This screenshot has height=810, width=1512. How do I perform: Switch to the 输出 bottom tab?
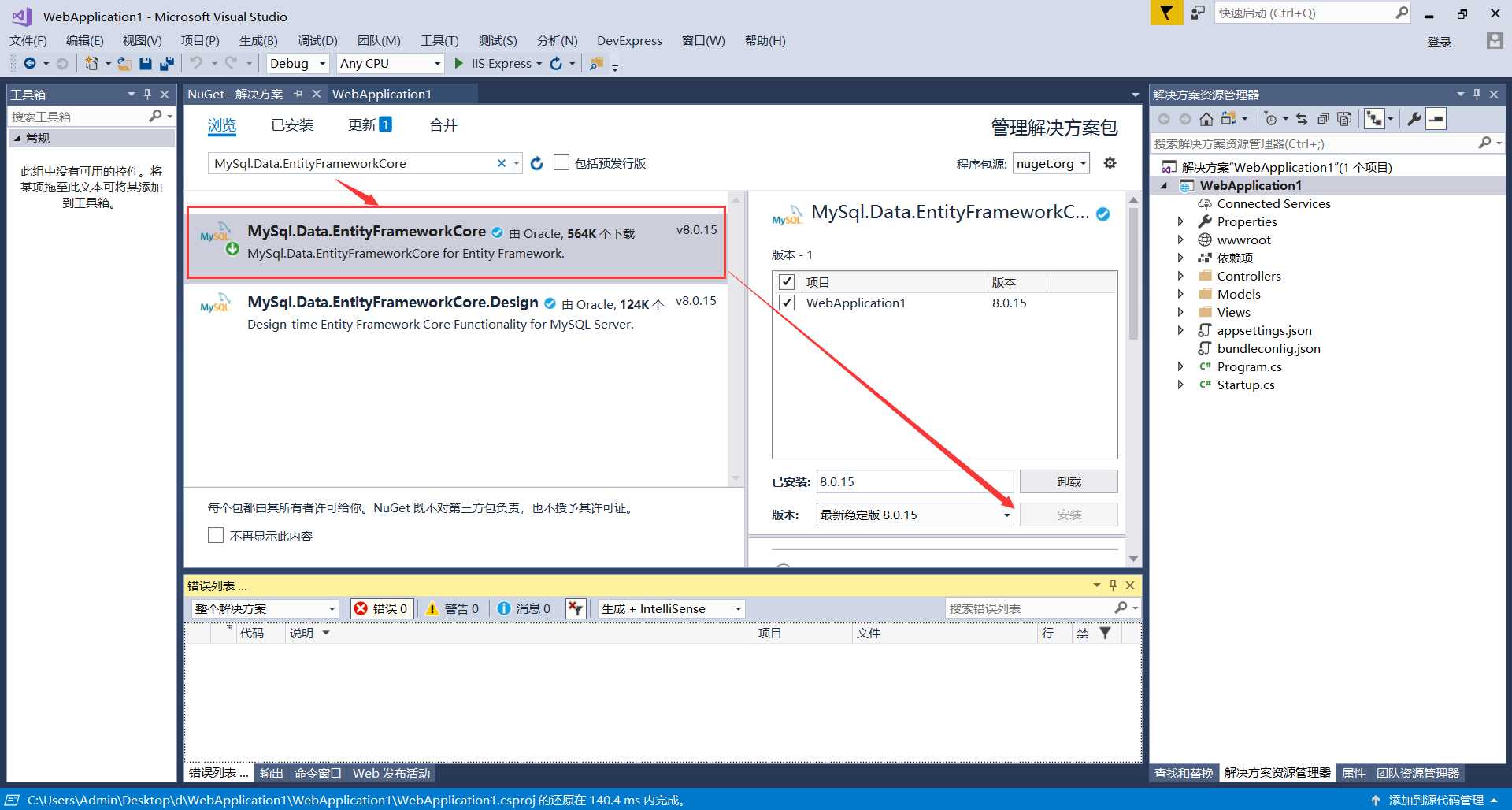pyautogui.click(x=272, y=773)
